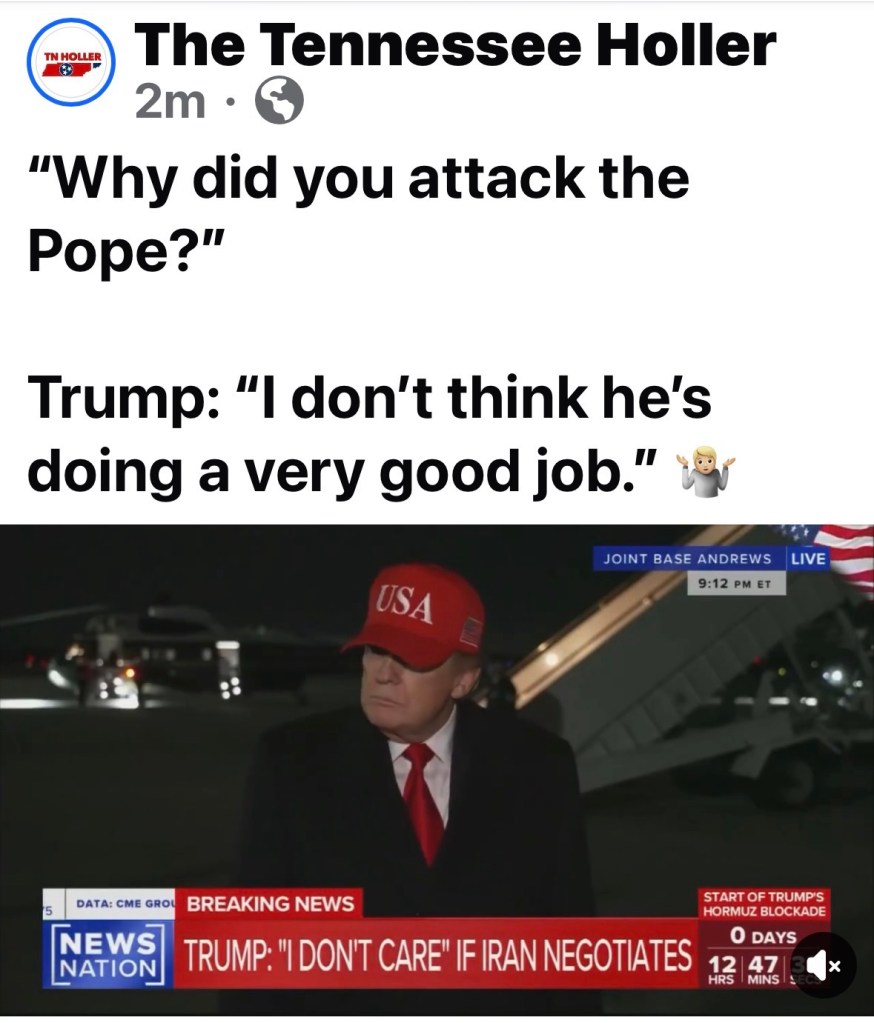
Task: Tap the LIVE badge on the video
Action: point(808,558)
